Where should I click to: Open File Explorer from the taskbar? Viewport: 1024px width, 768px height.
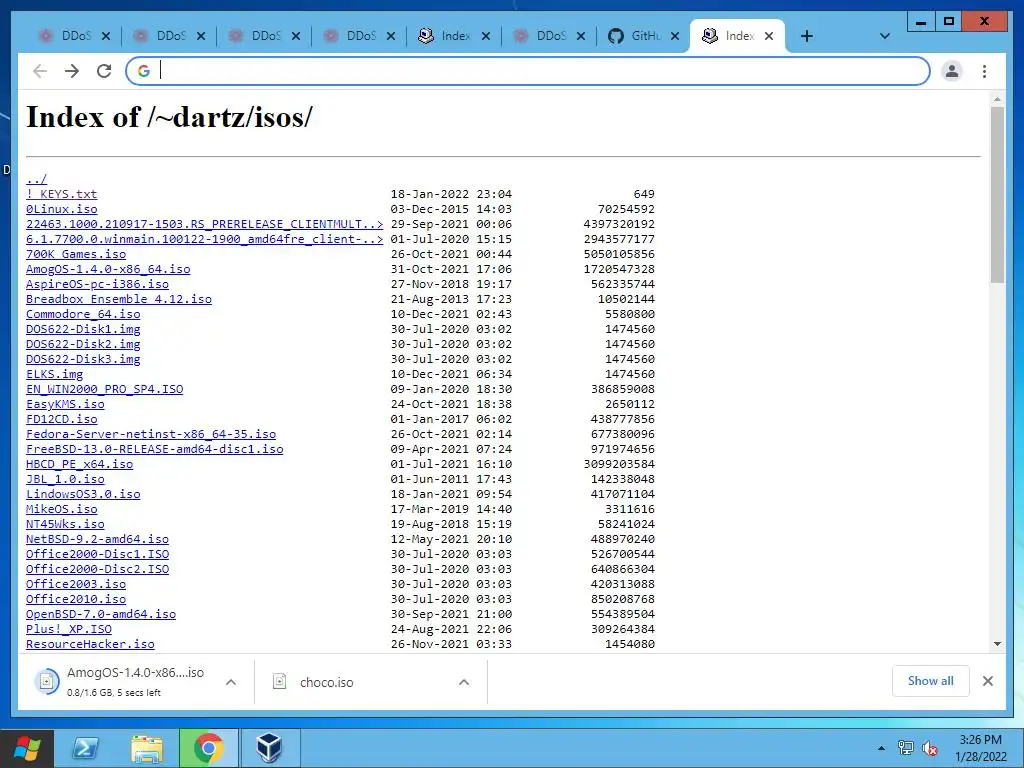pyautogui.click(x=147, y=748)
